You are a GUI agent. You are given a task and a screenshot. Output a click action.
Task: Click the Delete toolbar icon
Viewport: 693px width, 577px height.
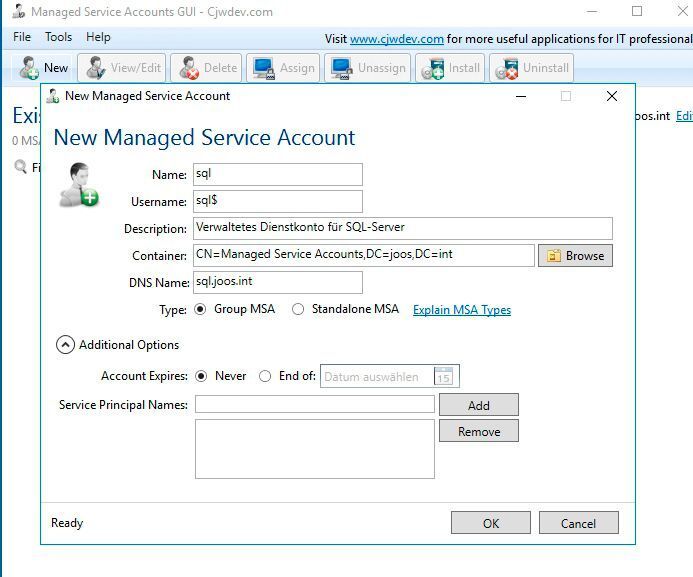click(188, 68)
